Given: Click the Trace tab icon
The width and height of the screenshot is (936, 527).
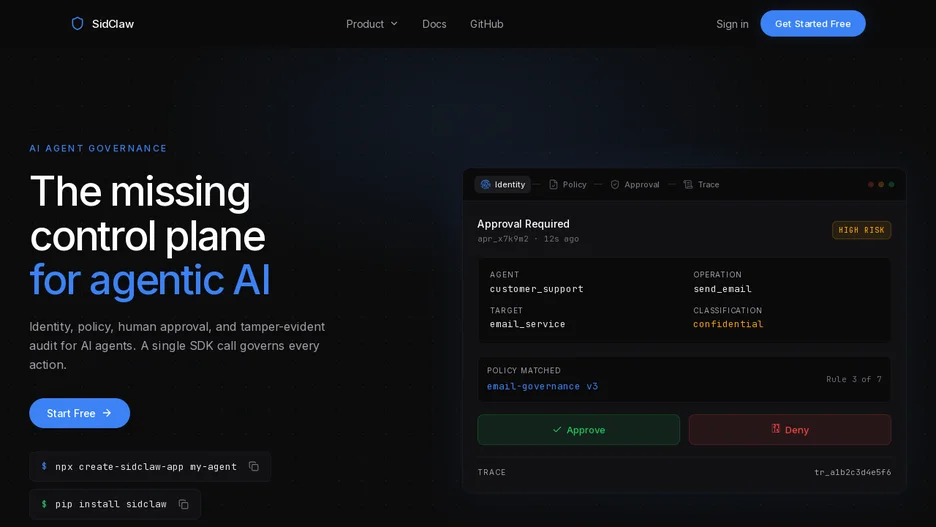Looking at the screenshot, I should [x=688, y=184].
